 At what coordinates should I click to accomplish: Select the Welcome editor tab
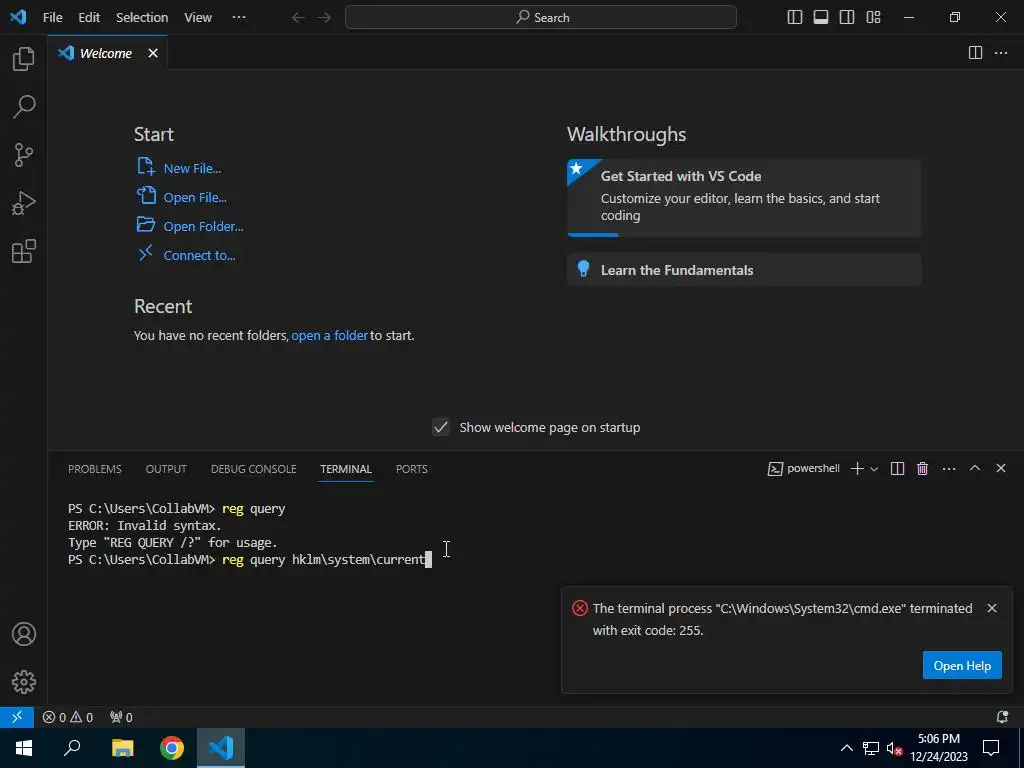(x=107, y=53)
